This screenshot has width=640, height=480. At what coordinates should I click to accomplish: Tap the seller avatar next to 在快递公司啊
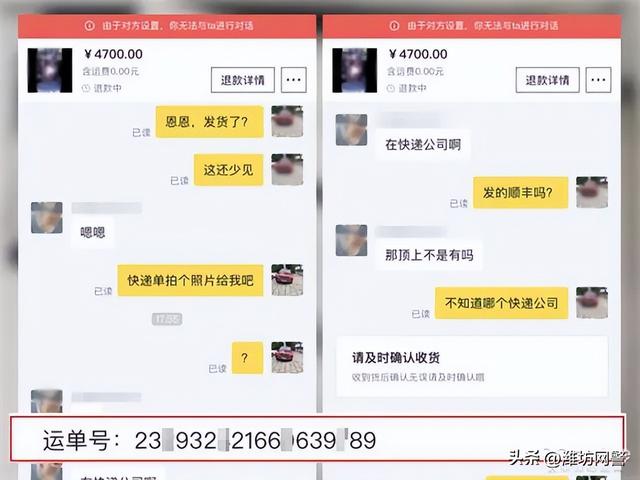351,130
